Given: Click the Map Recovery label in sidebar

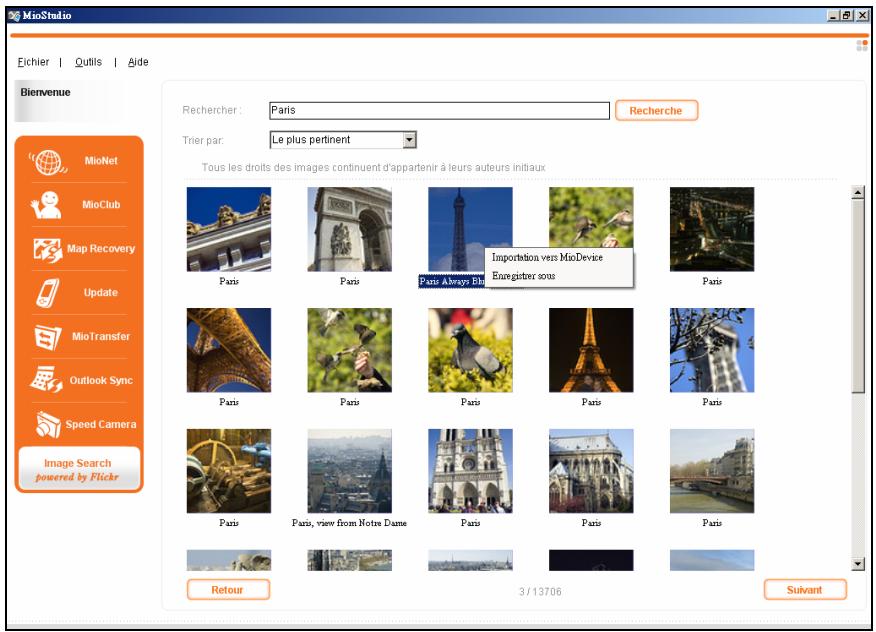Looking at the screenshot, I should point(101,249).
